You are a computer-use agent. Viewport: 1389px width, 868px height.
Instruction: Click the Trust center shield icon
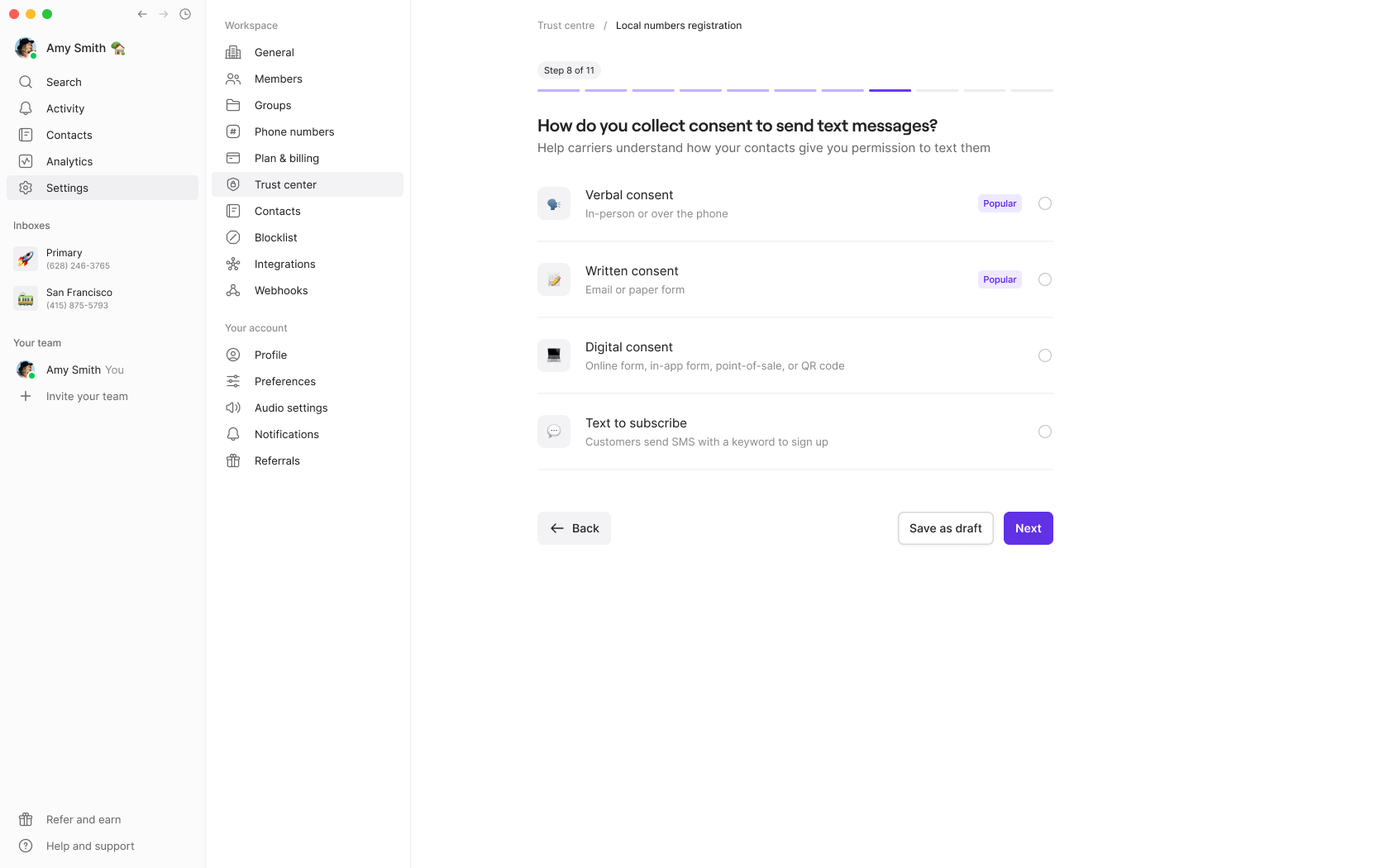coord(233,184)
